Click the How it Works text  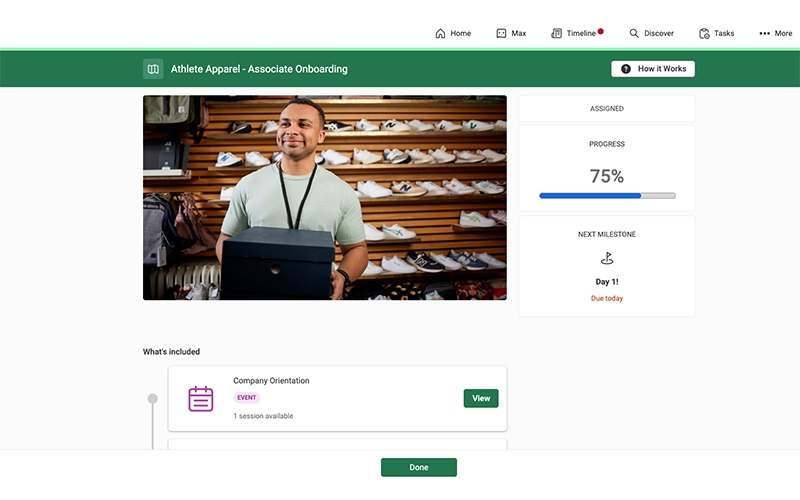(661, 69)
